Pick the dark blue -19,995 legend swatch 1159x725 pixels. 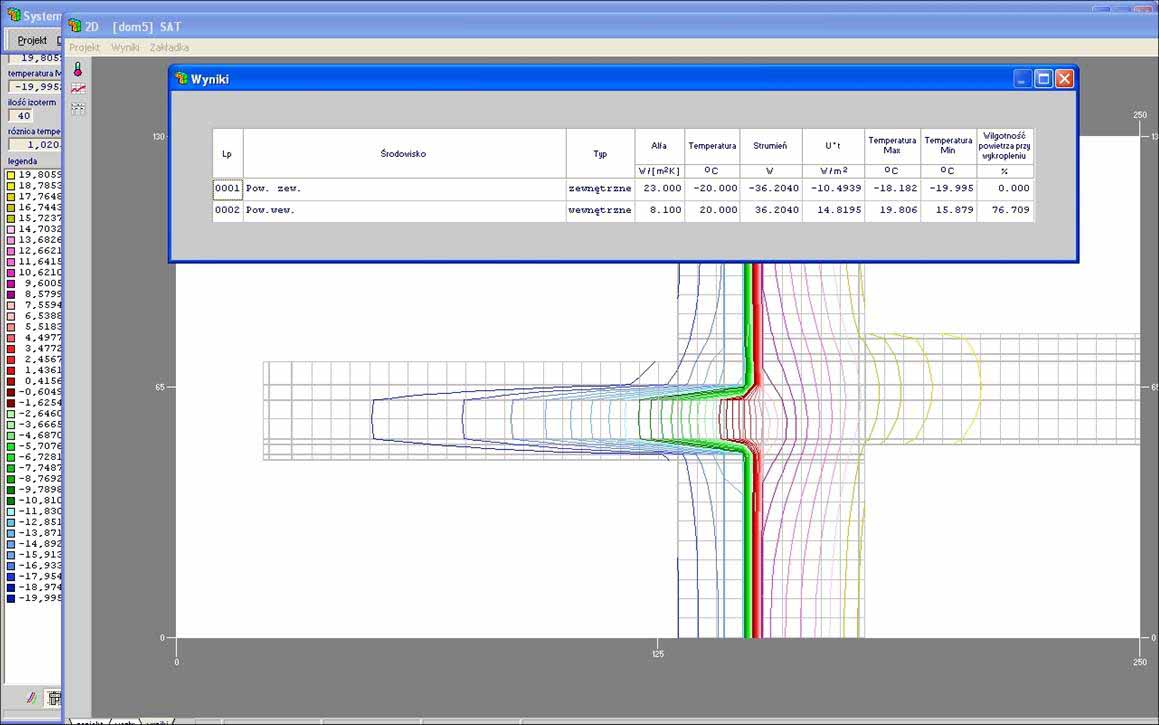pyautogui.click(x=11, y=599)
